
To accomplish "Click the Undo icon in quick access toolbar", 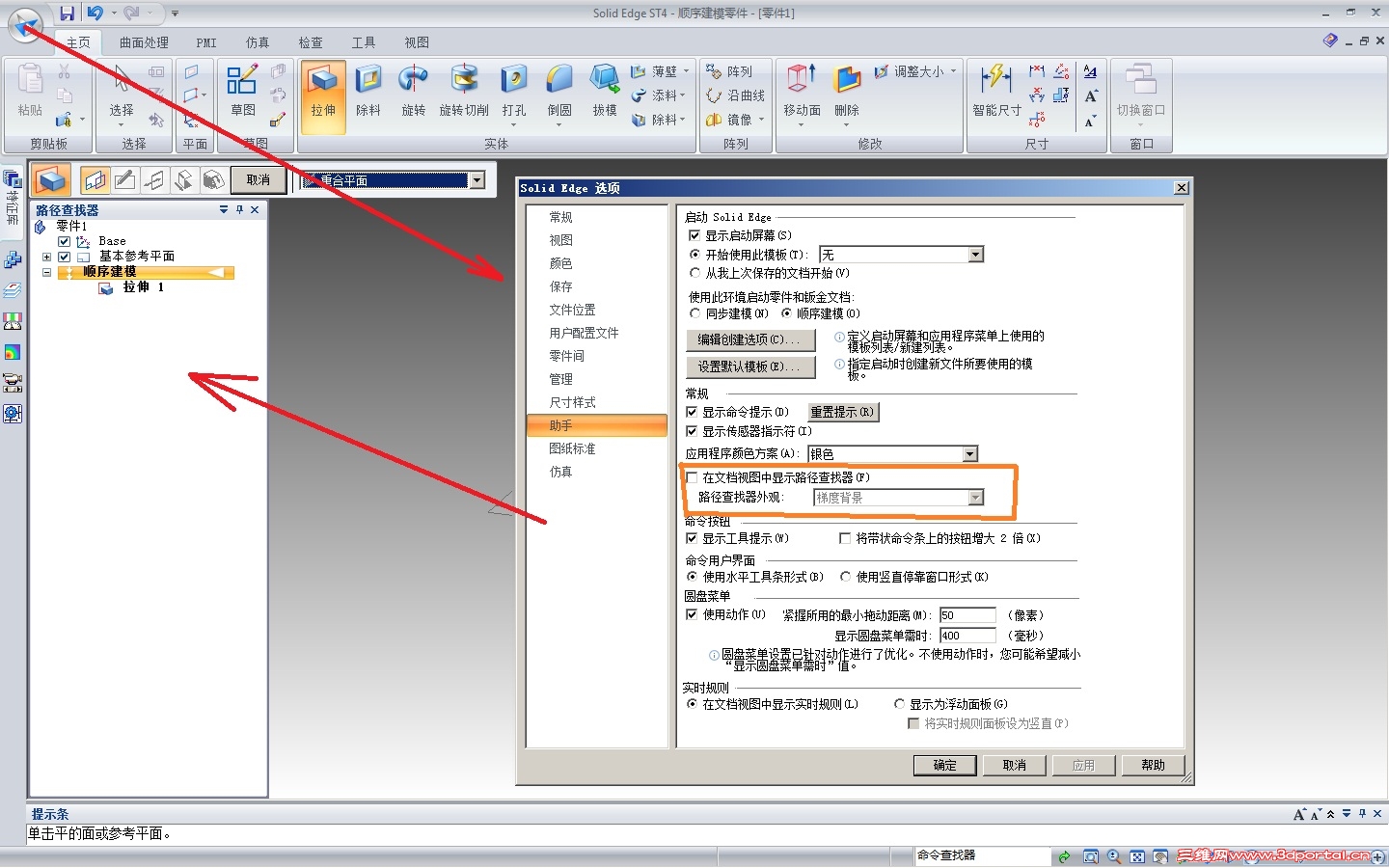I will coord(95,14).
